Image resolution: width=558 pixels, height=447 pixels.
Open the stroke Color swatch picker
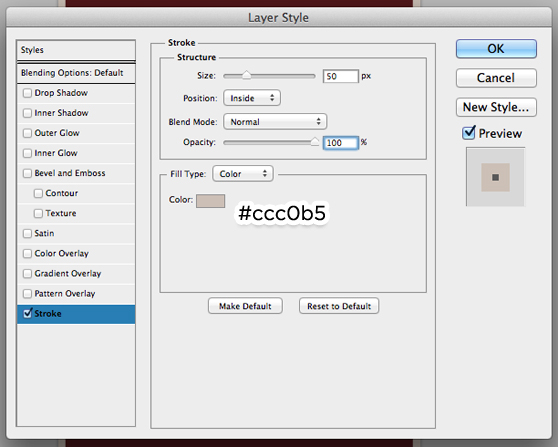click(210, 201)
